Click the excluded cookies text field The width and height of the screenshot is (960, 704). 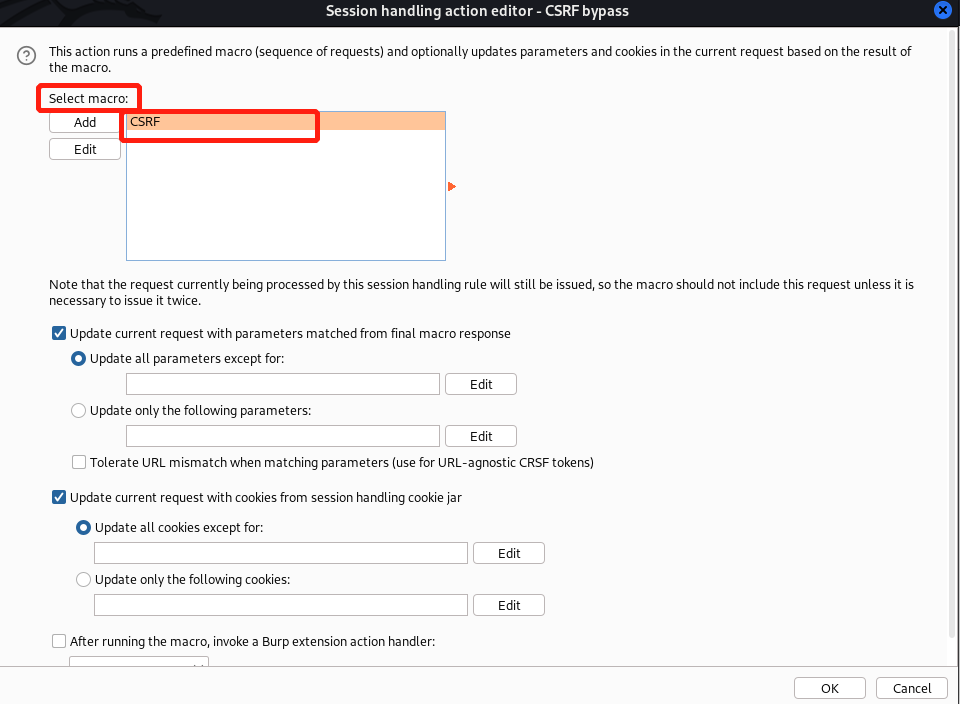(281, 553)
